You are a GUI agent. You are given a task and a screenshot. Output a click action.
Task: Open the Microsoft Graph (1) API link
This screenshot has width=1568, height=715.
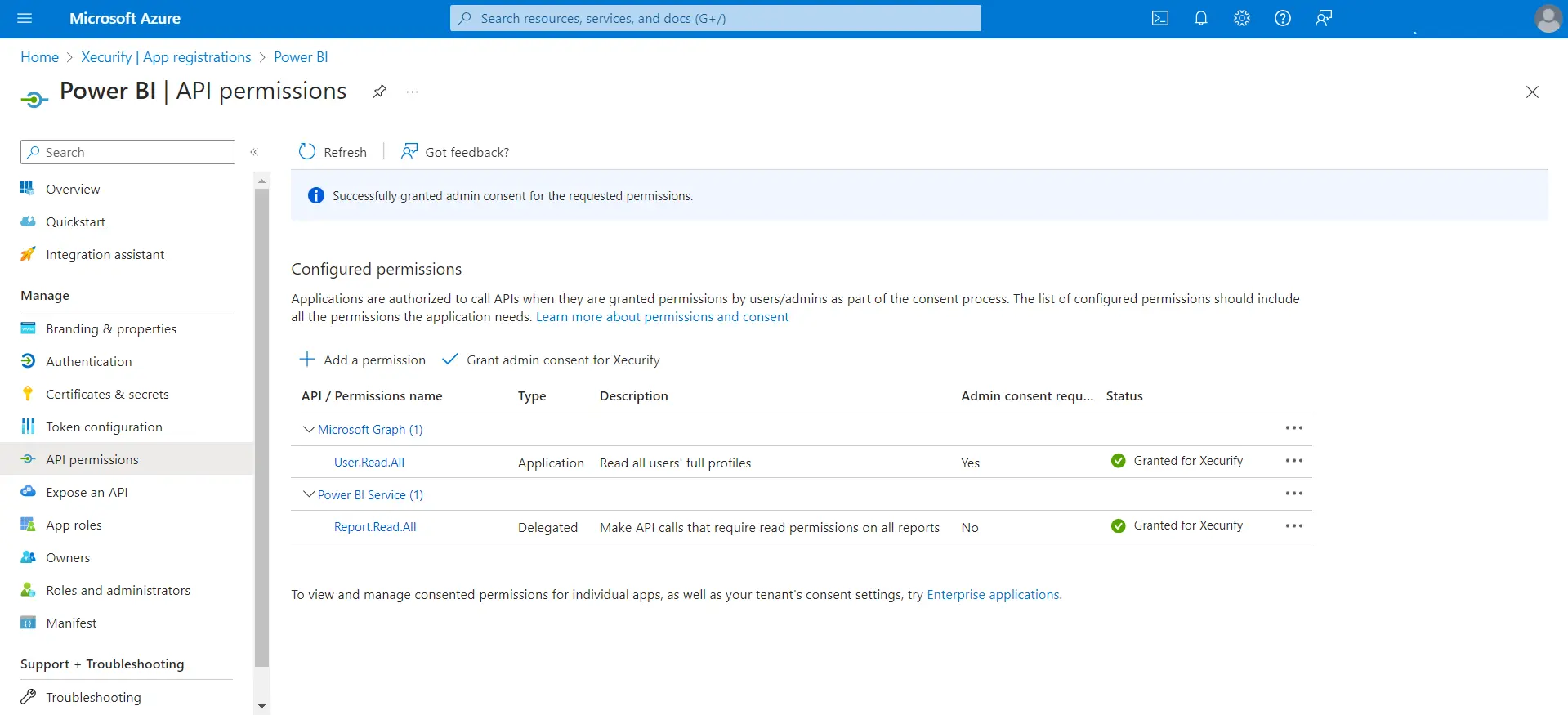click(x=370, y=429)
